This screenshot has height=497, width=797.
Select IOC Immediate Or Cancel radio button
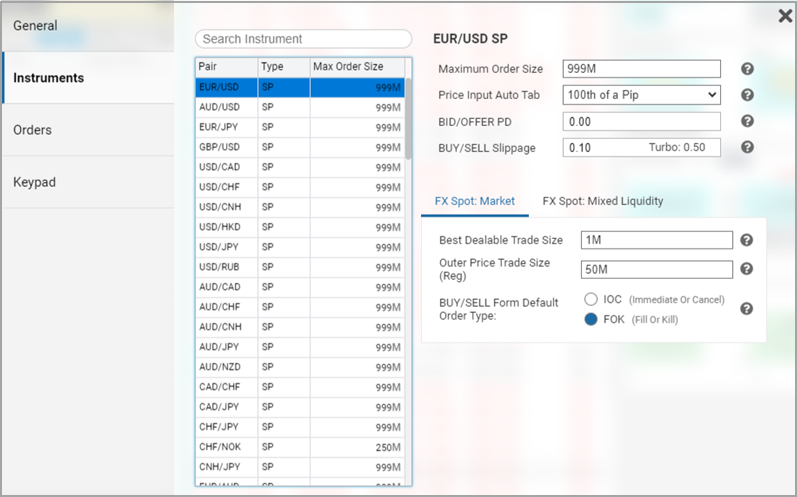[x=590, y=299]
